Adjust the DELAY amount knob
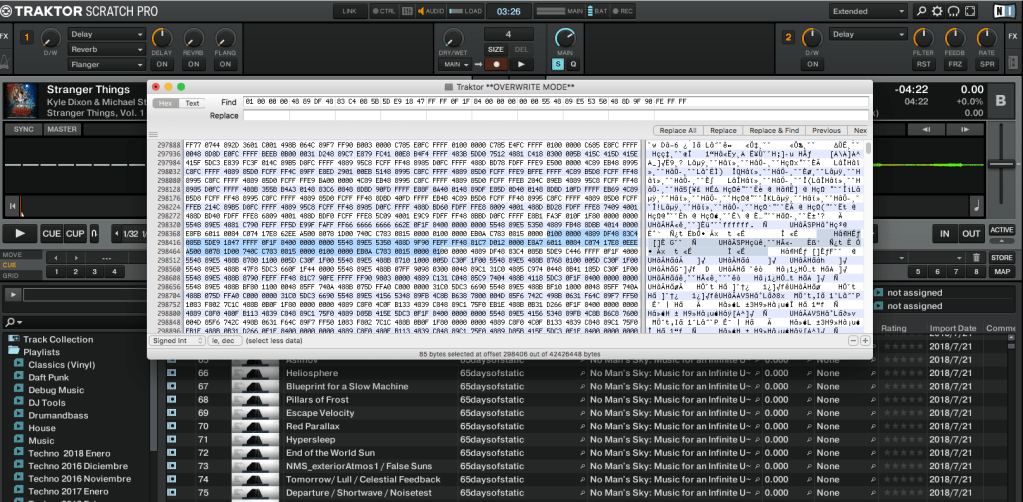 pos(162,39)
